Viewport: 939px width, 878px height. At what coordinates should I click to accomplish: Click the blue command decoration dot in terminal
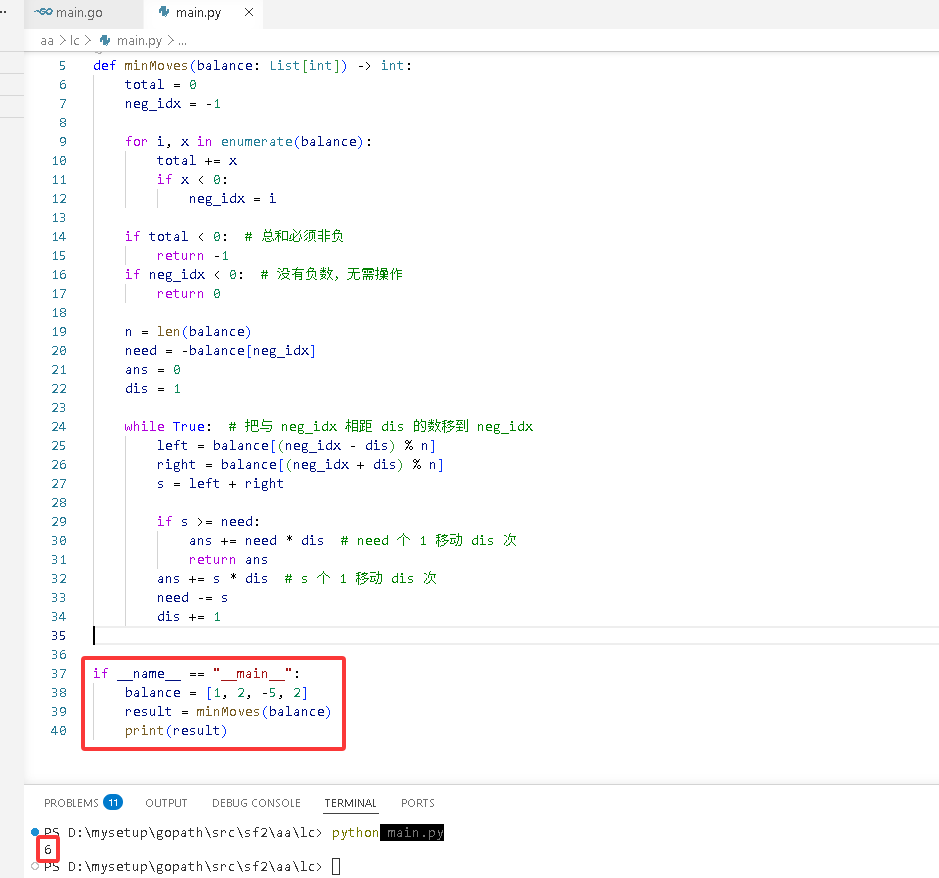[35, 832]
